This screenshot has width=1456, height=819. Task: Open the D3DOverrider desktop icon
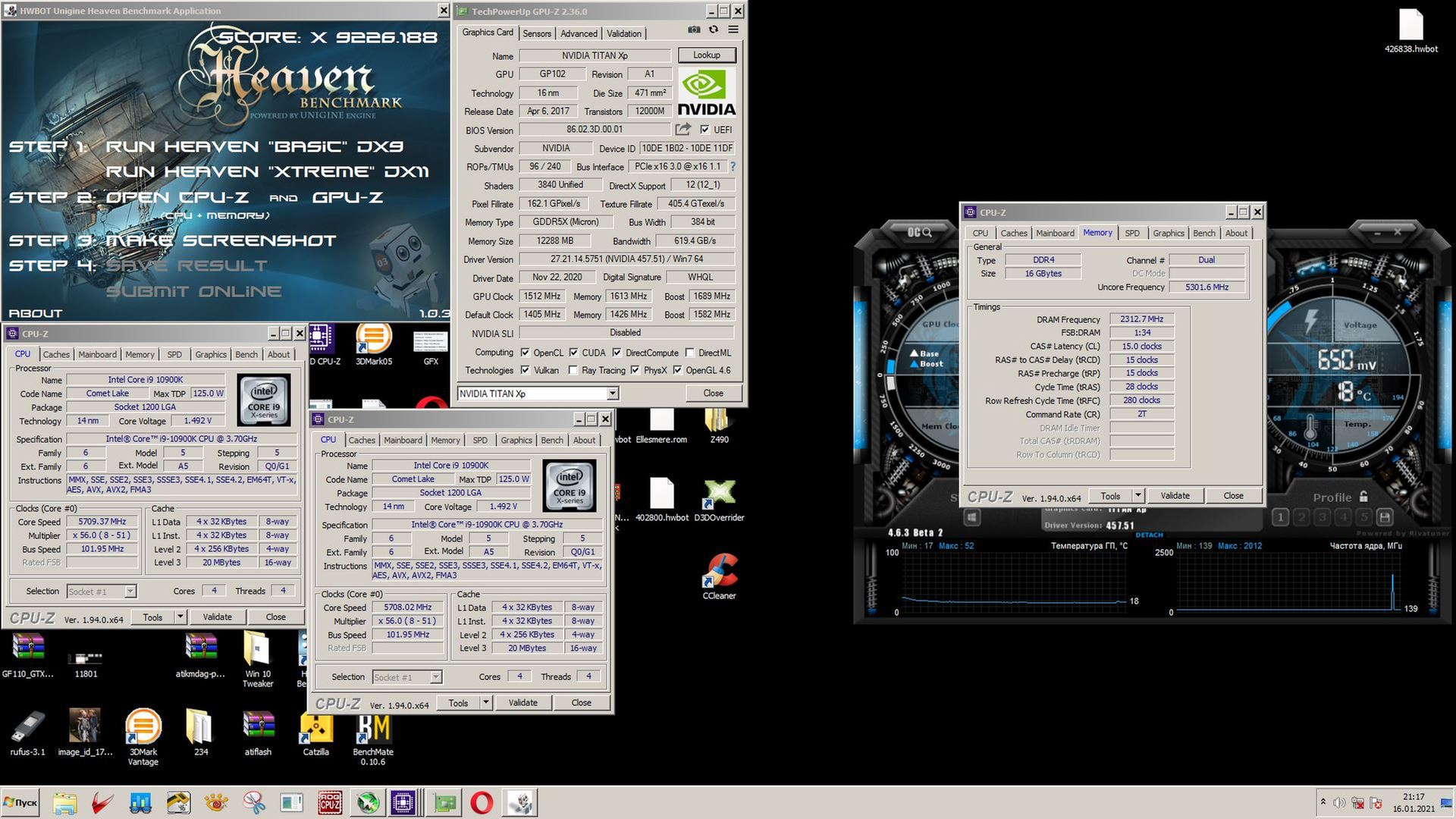click(719, 500)
